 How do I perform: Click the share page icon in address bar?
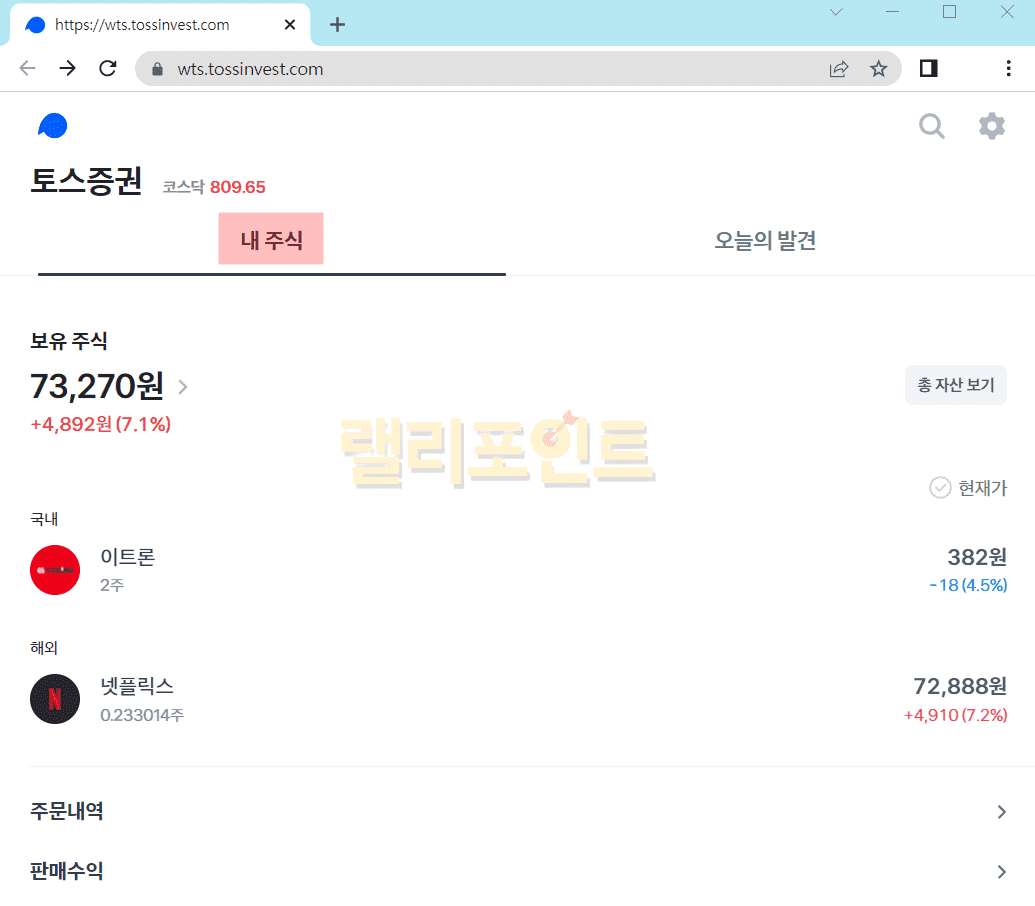(838, 69)
